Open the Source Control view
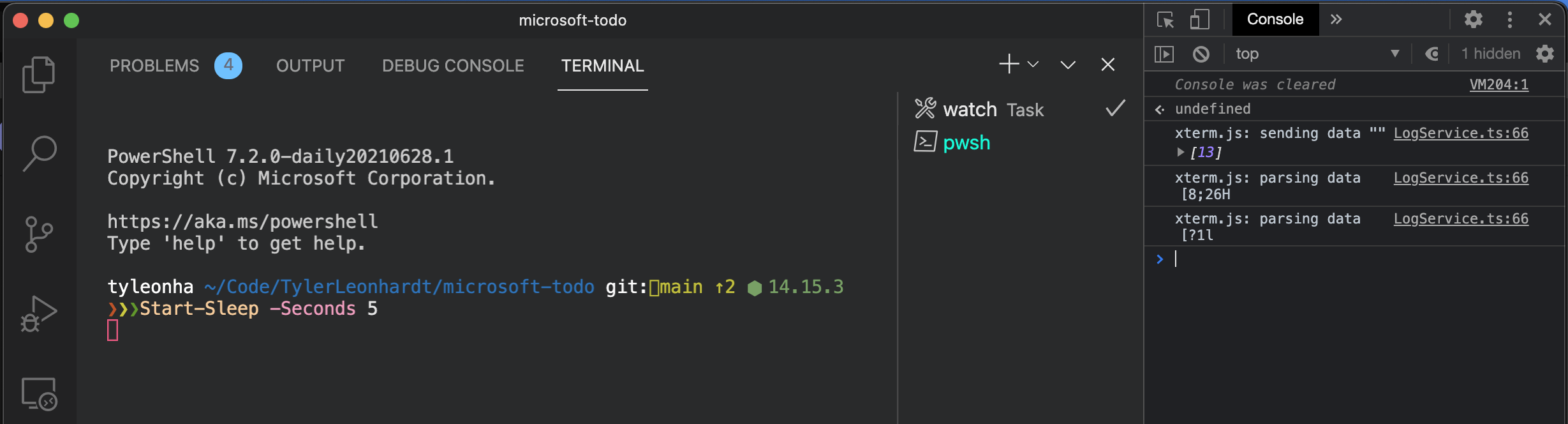The width and height of the screenshot is (1568, 424). [x=38, y=233]
